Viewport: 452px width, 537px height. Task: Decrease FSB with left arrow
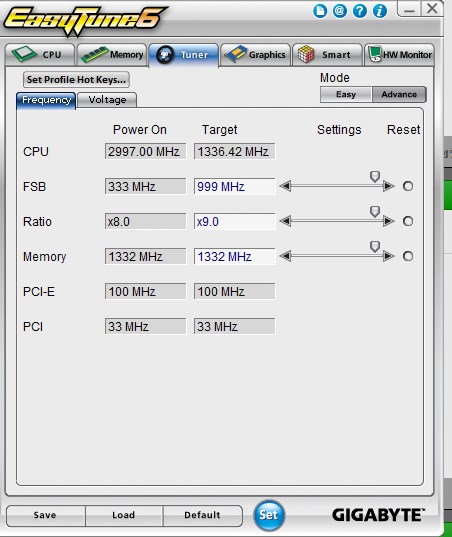[285, 186]
